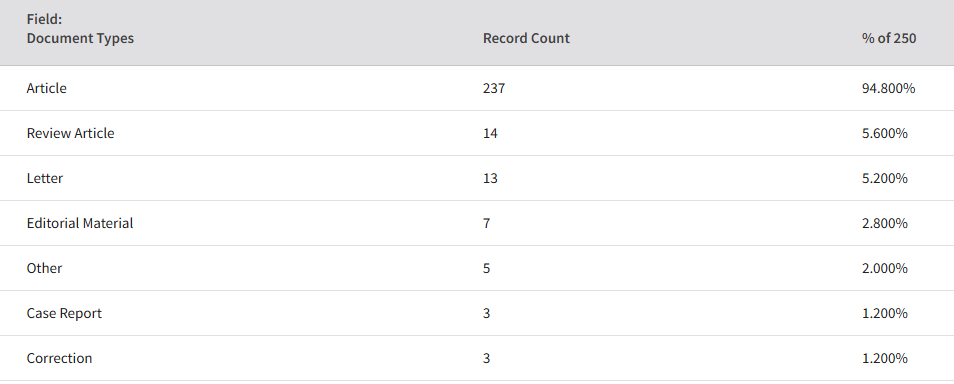This screenshot has height=384, width=954.
Task: Select the Article row label
Action: click(47, 88)
